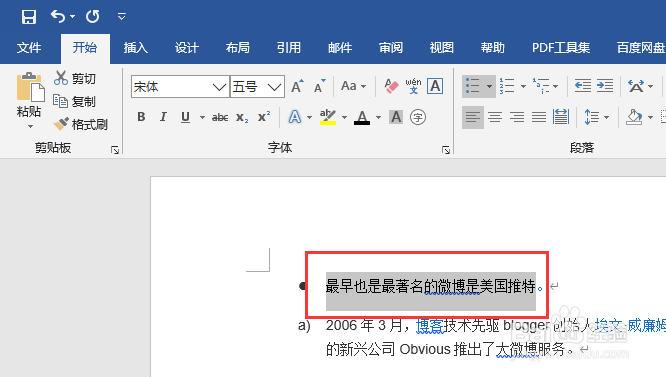Redo the last action
This screenshot has height=377, width=666.
point(93,17)
